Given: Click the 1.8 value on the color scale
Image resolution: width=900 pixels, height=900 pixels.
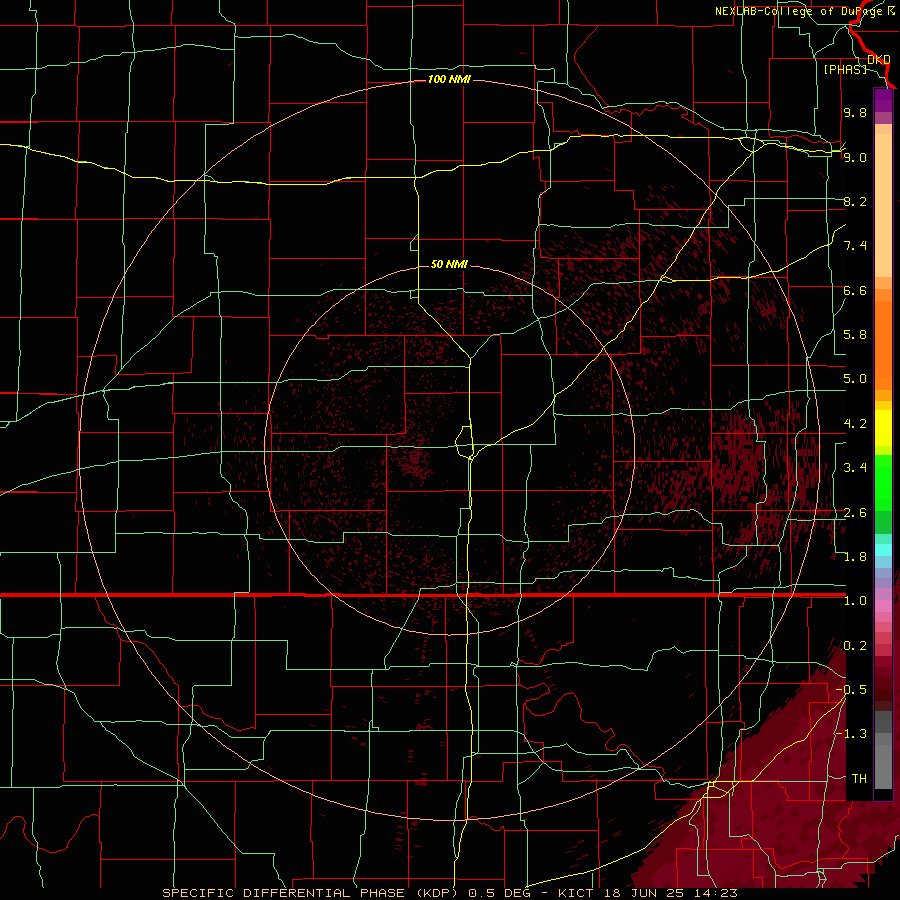Looking at the screenshot, I should pyautogui.click(x=855, y=557).
